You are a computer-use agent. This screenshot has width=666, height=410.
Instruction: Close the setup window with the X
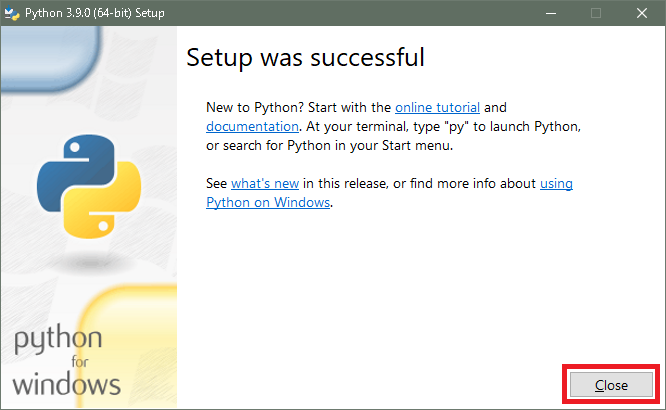pyautogui.click(x=642, y=13)
